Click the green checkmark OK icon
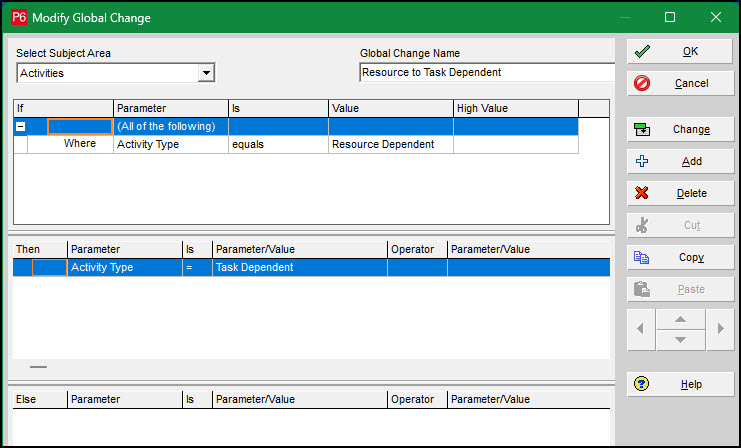The width and height of the screenshot is (741, 448). pos(642,52)
